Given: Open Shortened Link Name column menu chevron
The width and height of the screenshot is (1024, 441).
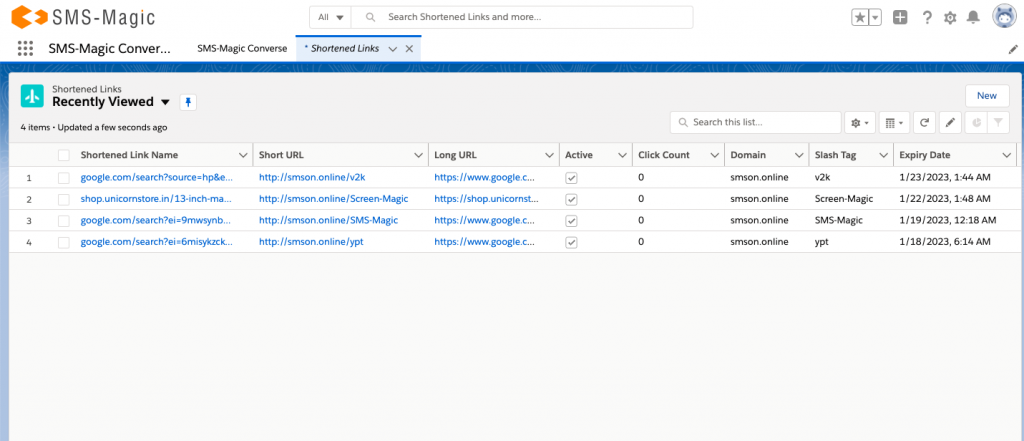Looking at the screenshot, I should [x=243, y=155].
